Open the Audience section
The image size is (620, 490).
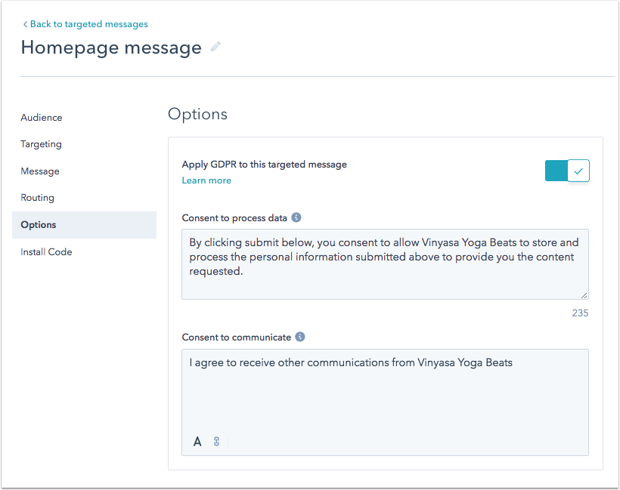pyautogui.click(x=42, y=117)
